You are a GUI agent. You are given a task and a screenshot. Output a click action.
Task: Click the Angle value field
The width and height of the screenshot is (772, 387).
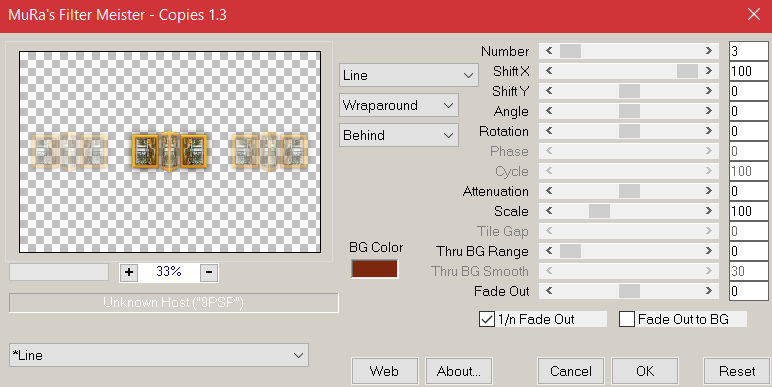point(748,111)
